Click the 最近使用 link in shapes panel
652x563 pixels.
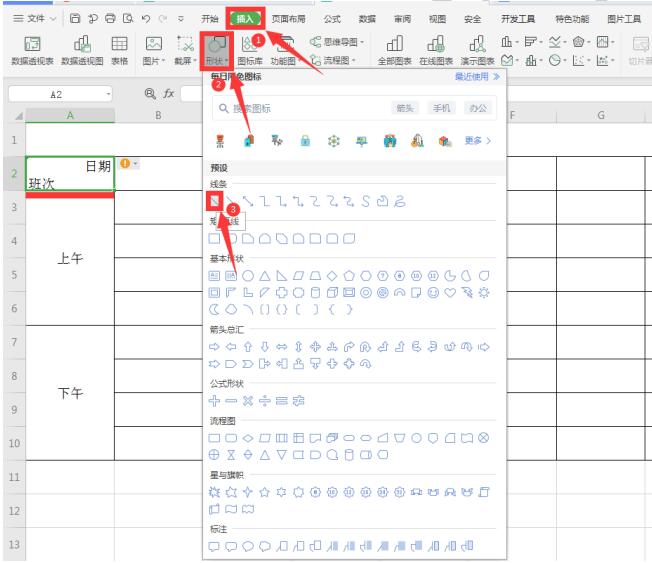(477, 77)
